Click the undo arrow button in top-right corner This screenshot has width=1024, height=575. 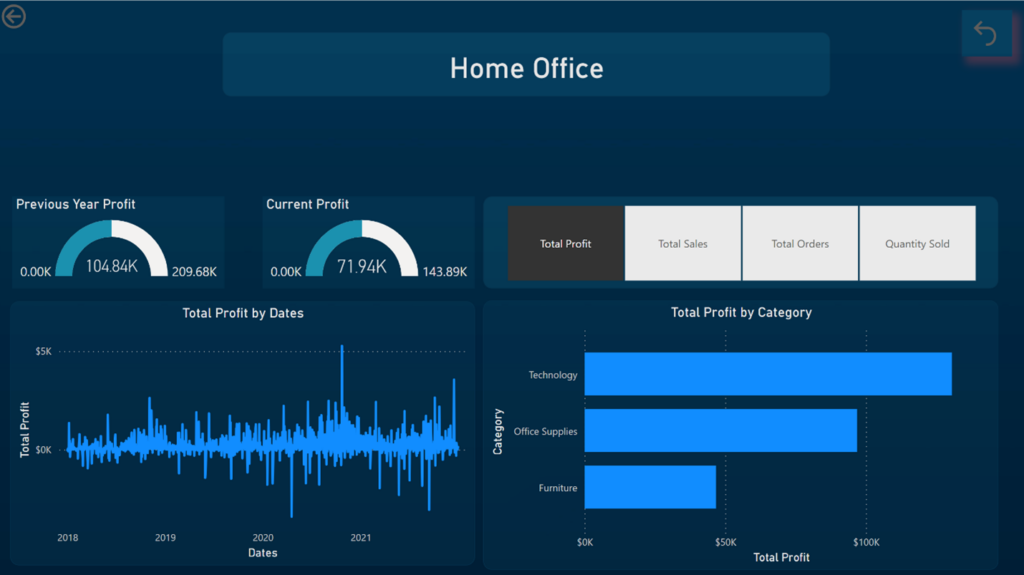tap(985, 35)
